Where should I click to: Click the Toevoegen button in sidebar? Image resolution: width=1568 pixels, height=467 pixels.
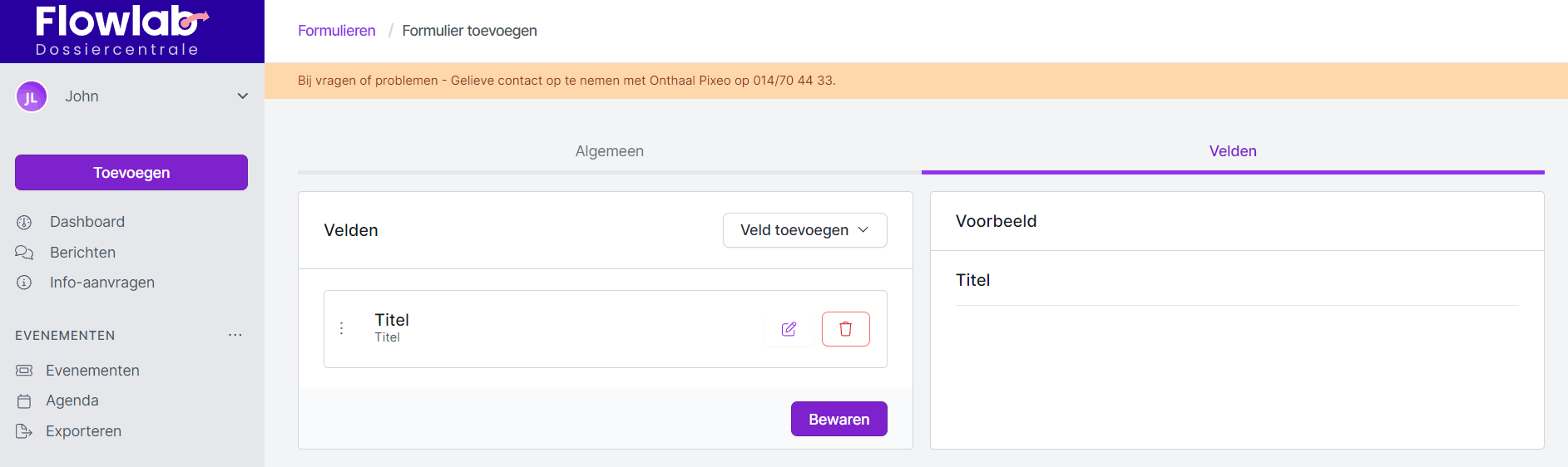point(131,173)
